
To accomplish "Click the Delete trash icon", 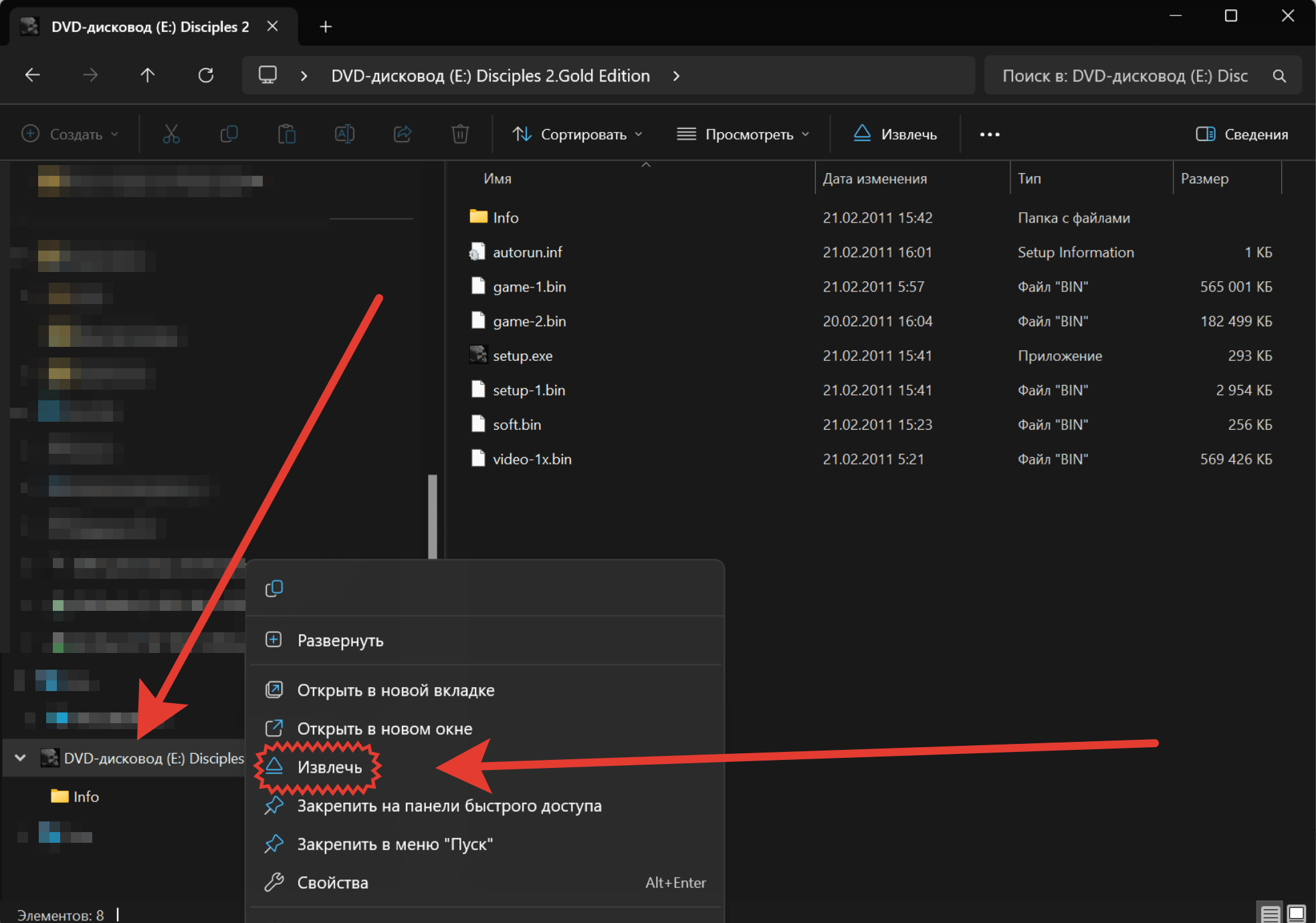I will (460, 134).
